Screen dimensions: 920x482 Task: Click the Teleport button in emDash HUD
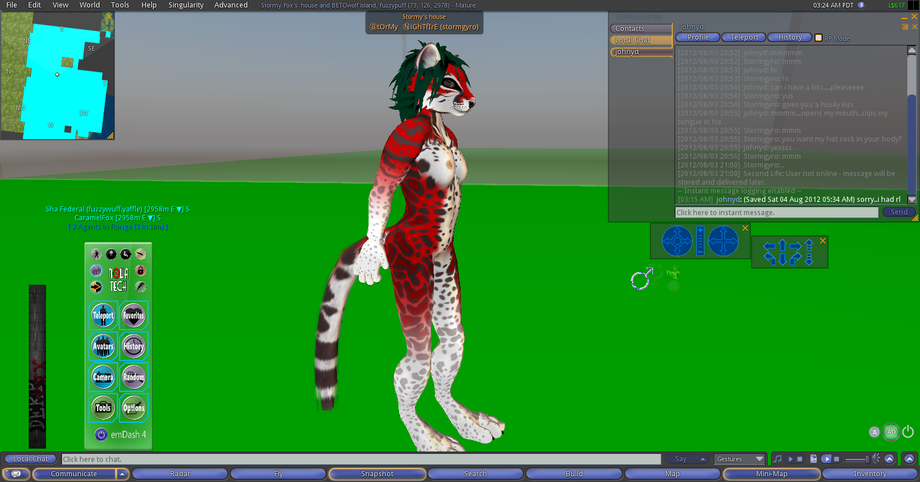[103, 316]
